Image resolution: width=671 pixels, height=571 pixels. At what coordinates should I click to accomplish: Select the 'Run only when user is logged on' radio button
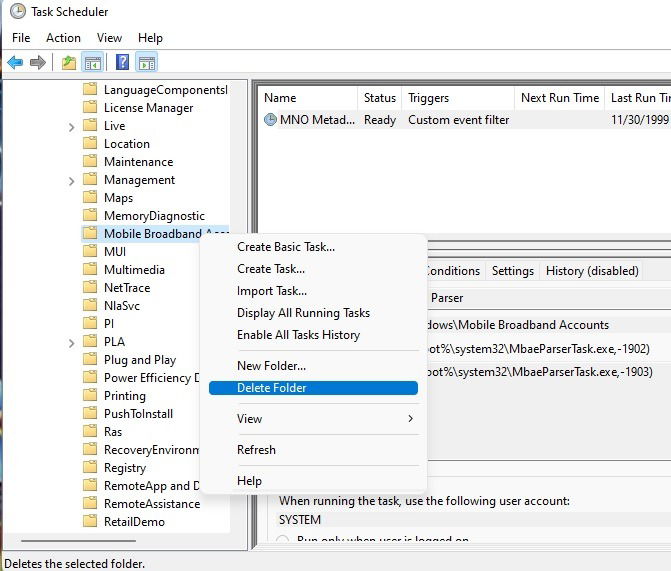282,539
